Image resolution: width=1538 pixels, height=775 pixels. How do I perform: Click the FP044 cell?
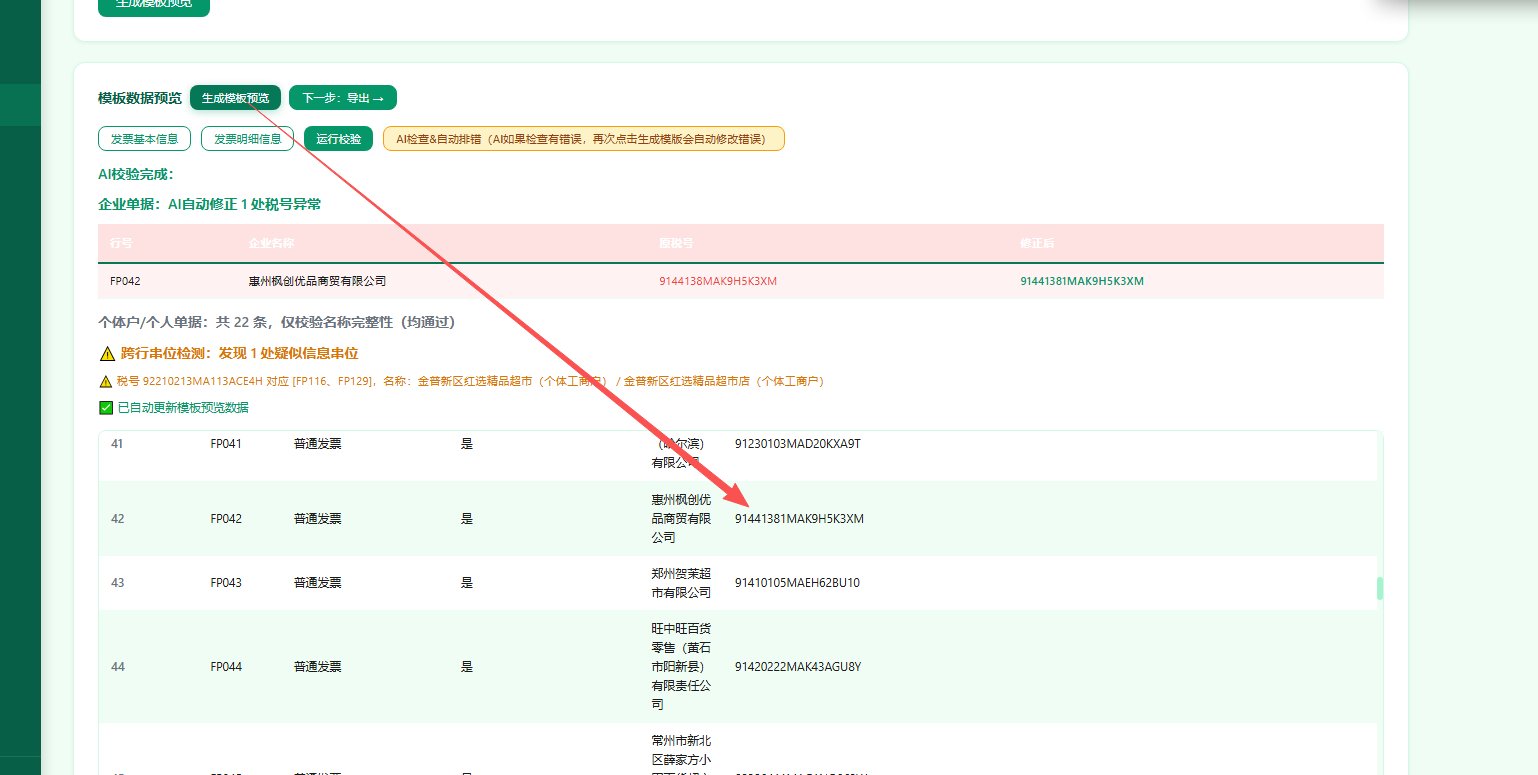(226, 666)
